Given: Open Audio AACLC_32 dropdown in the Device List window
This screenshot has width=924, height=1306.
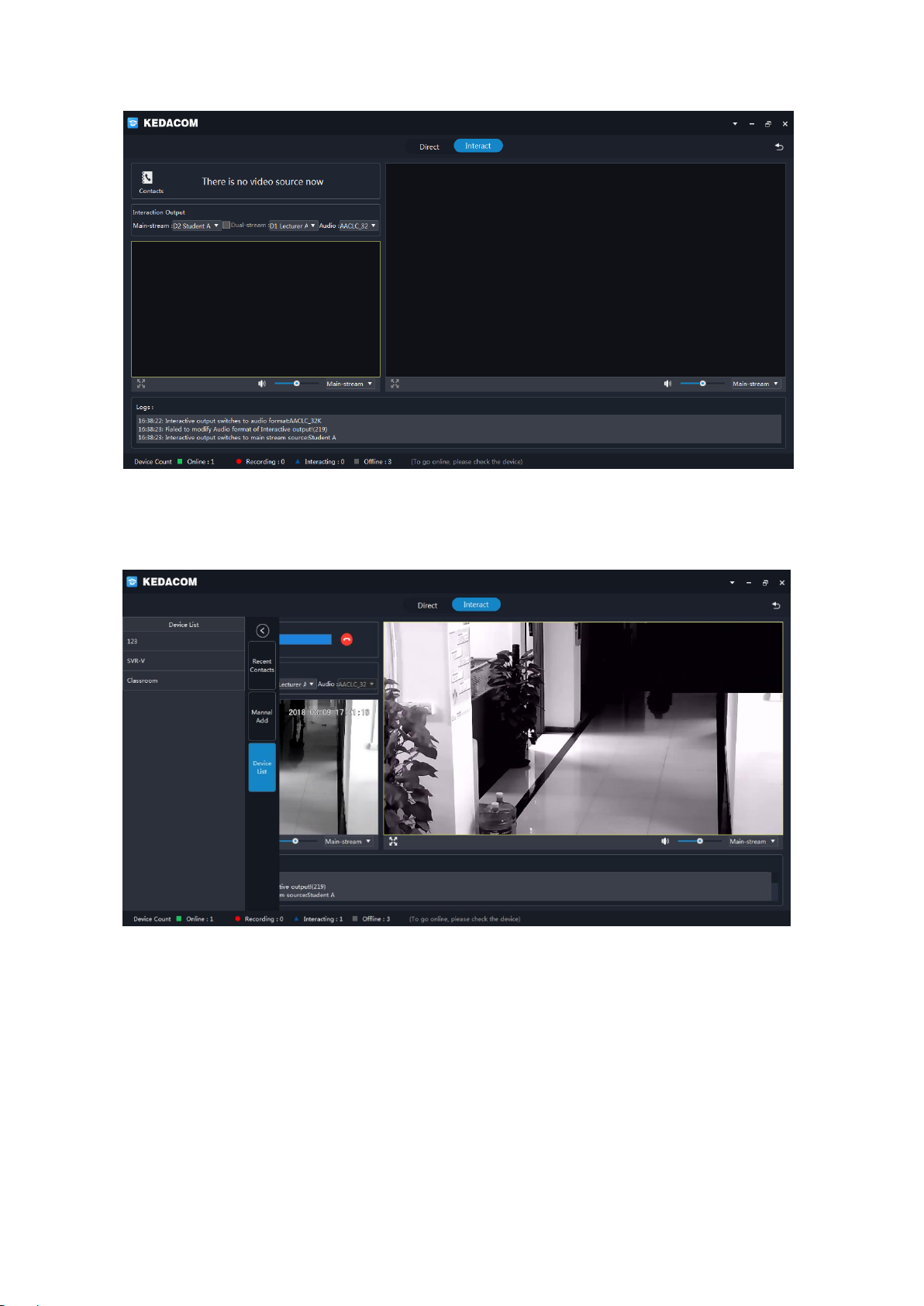Looking at the screenshot, I should tap(357, 684).
